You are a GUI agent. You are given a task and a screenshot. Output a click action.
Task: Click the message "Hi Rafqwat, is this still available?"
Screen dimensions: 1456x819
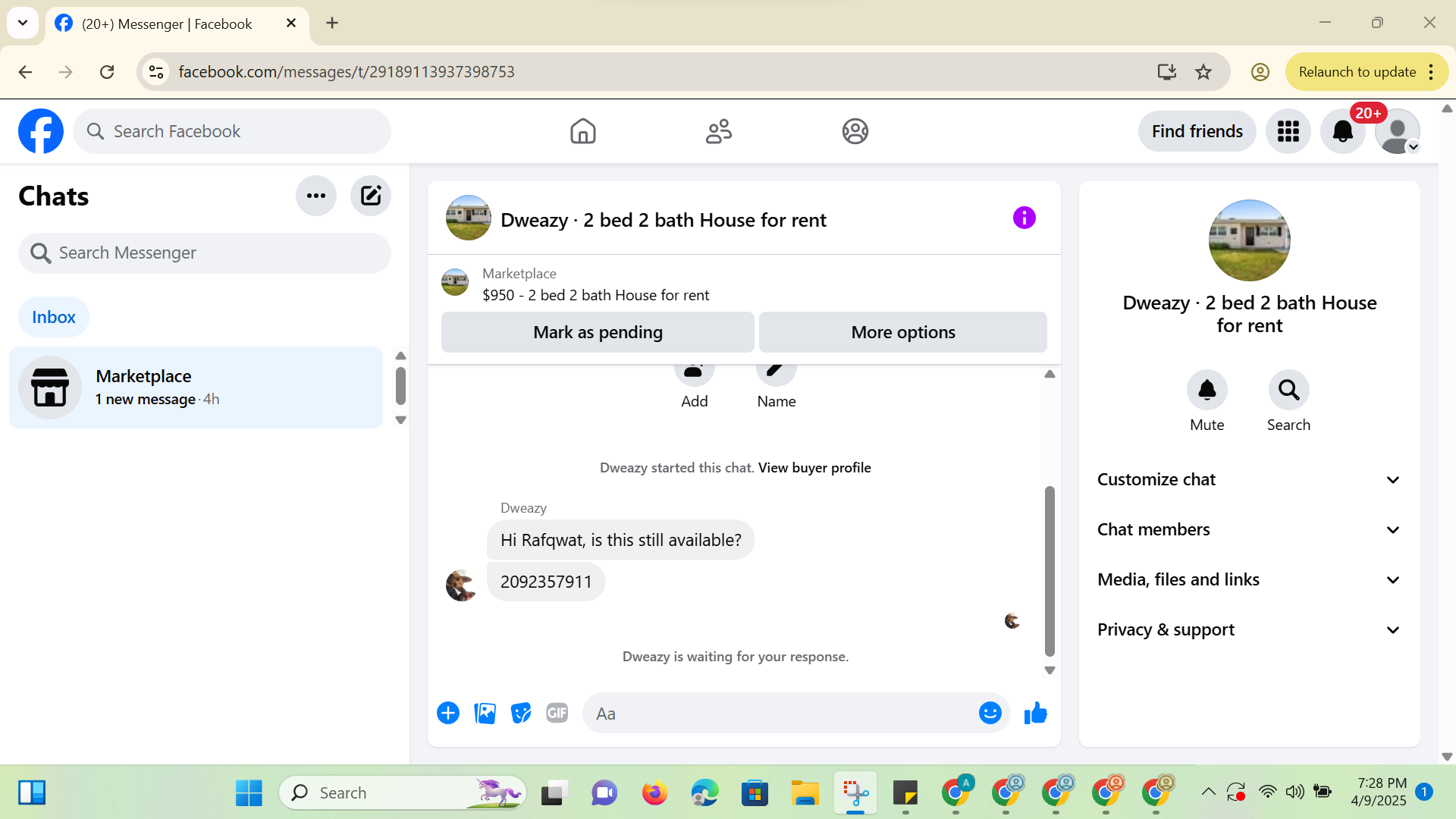[621, 540]
